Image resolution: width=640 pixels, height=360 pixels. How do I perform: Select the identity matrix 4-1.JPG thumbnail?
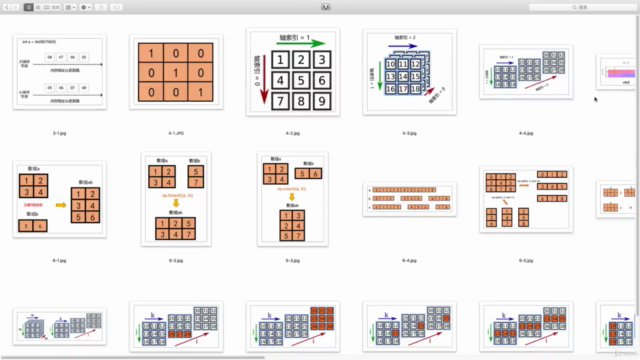tap(176, 72)
